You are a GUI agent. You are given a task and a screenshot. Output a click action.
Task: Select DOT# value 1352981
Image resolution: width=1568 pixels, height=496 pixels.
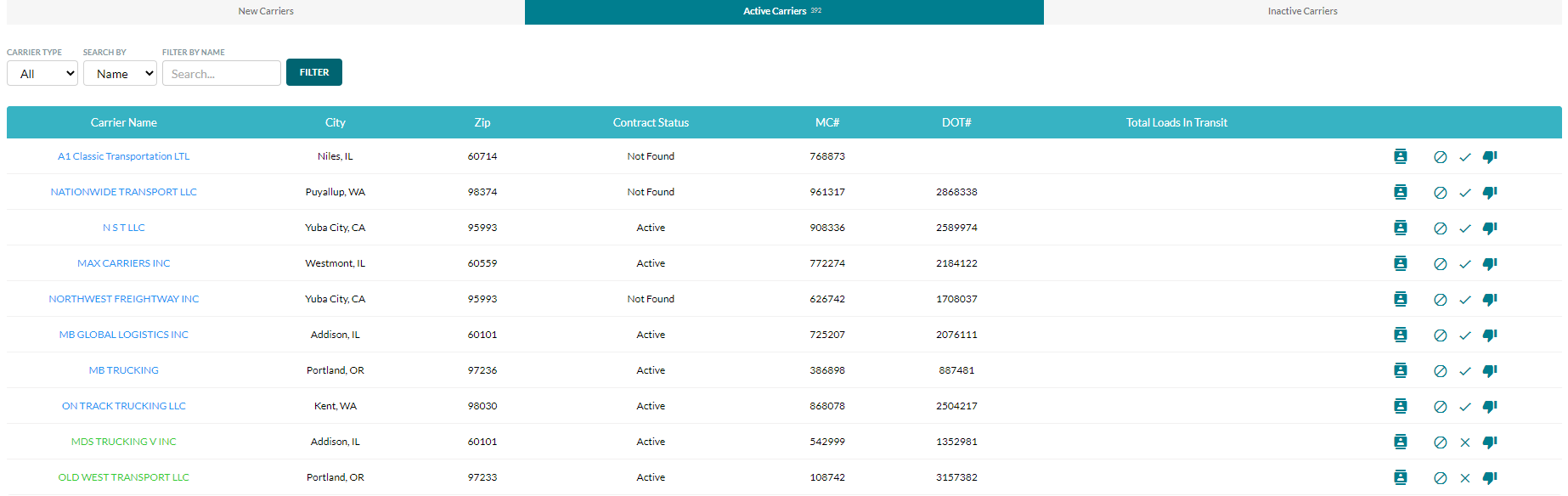956,442
